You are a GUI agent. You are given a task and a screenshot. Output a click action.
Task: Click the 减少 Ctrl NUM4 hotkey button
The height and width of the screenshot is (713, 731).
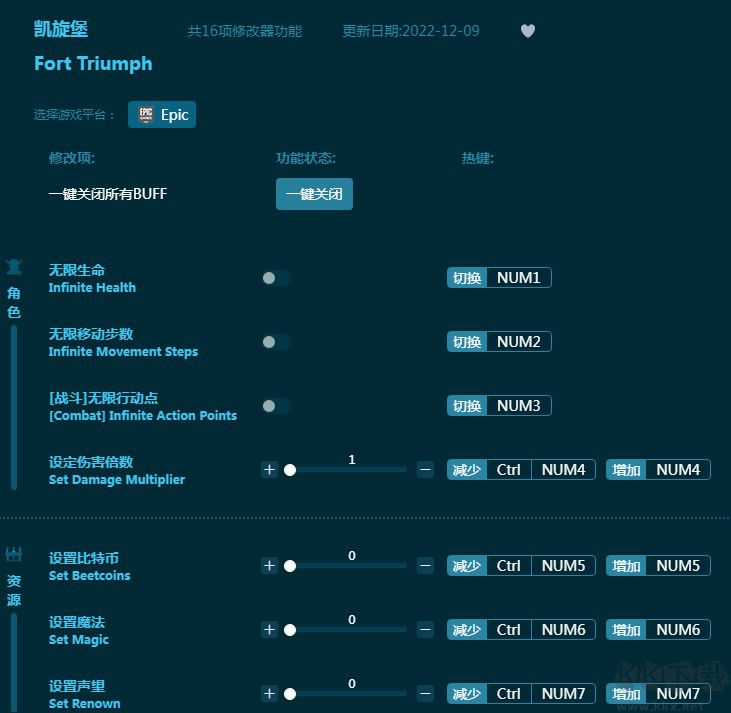521,470
